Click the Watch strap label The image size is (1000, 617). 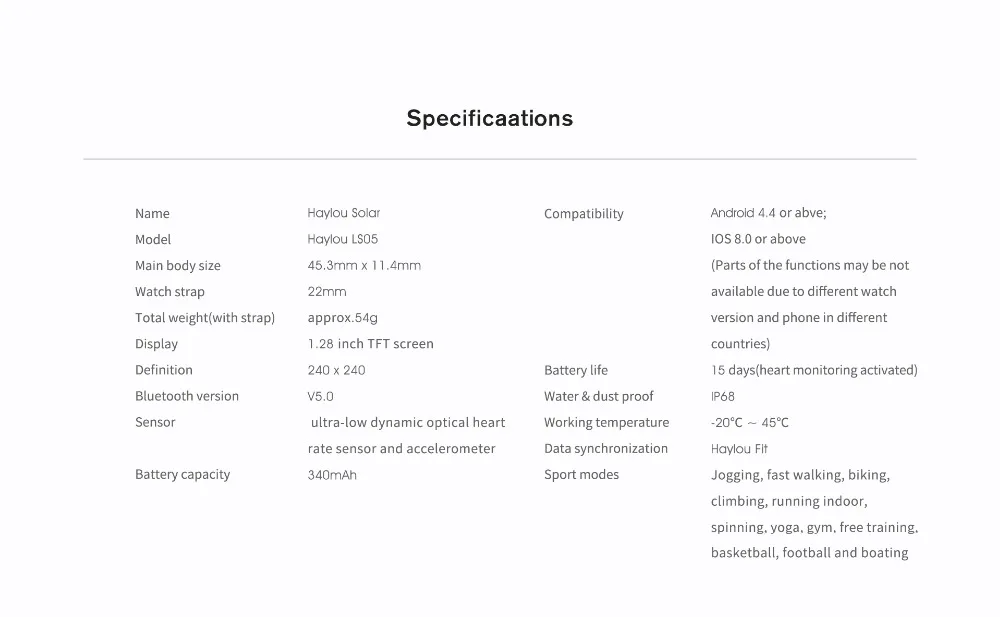[x=169, y=291]
